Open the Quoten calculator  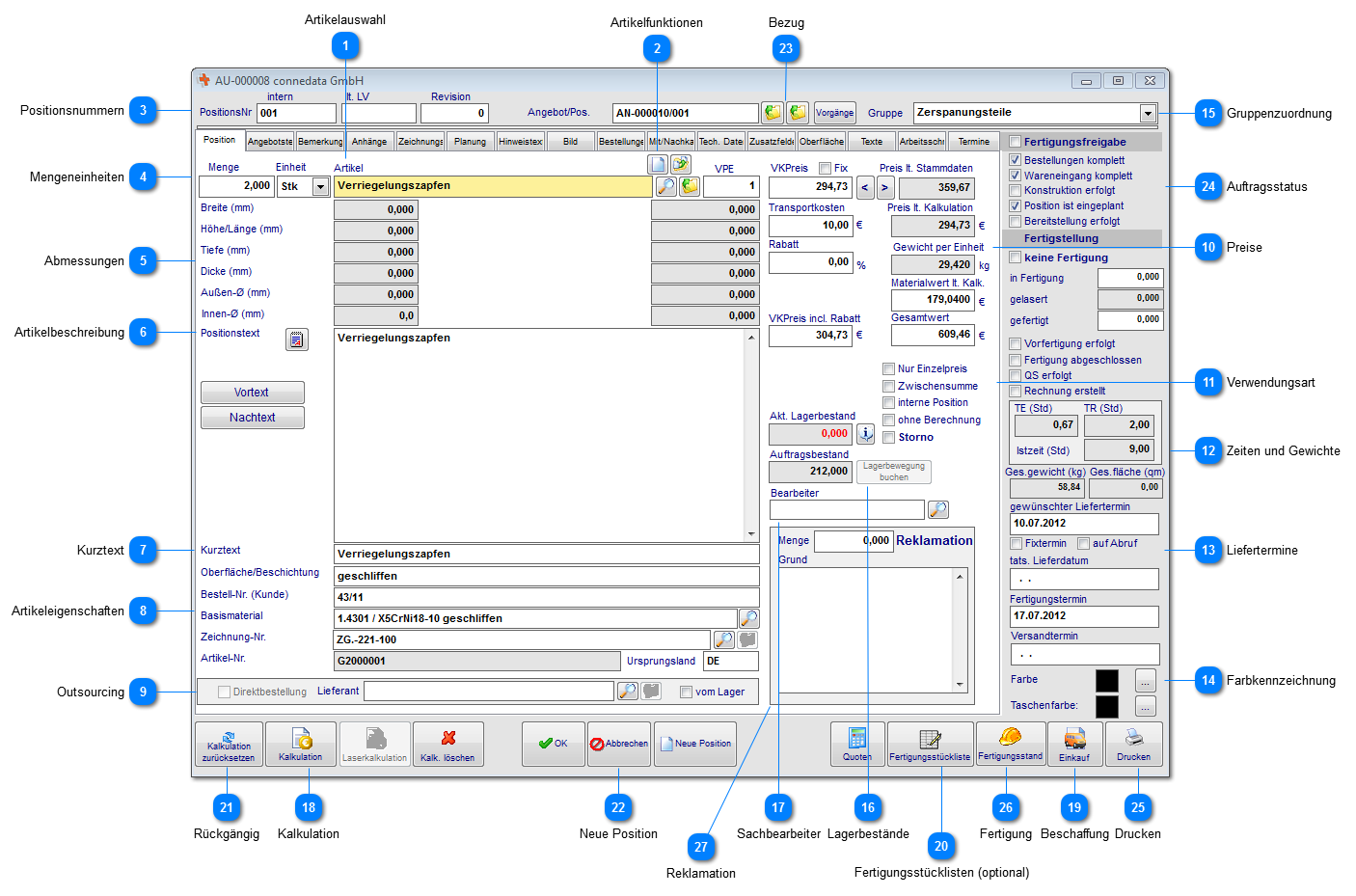click(857, 745)
